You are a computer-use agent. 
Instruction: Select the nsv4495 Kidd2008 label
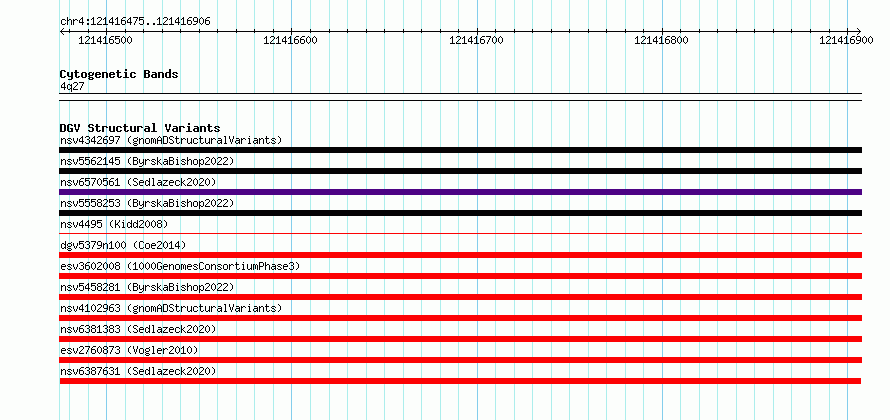coord(114,224)
